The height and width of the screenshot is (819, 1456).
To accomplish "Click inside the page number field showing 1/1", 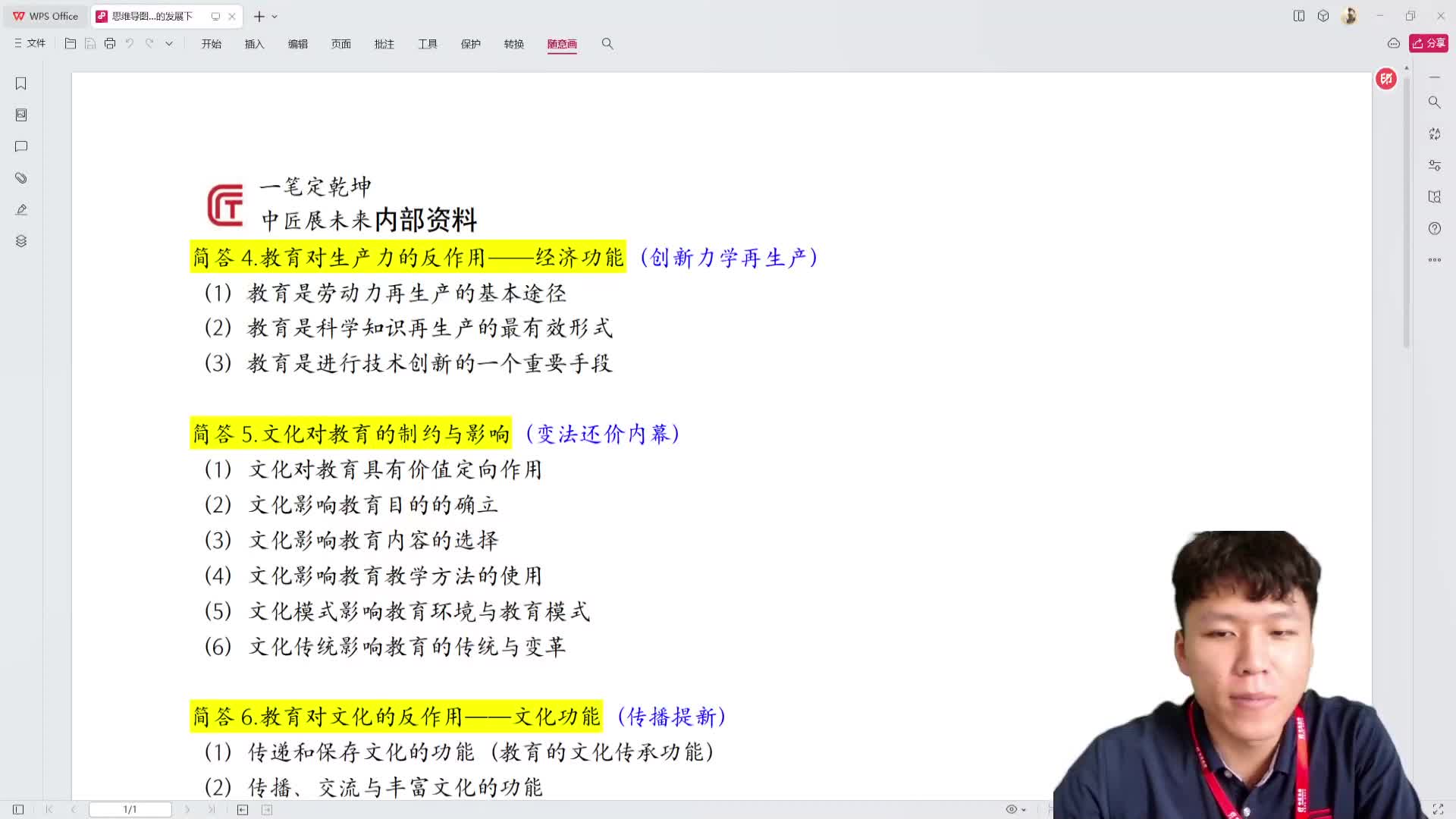I will (x=130, y=808).
